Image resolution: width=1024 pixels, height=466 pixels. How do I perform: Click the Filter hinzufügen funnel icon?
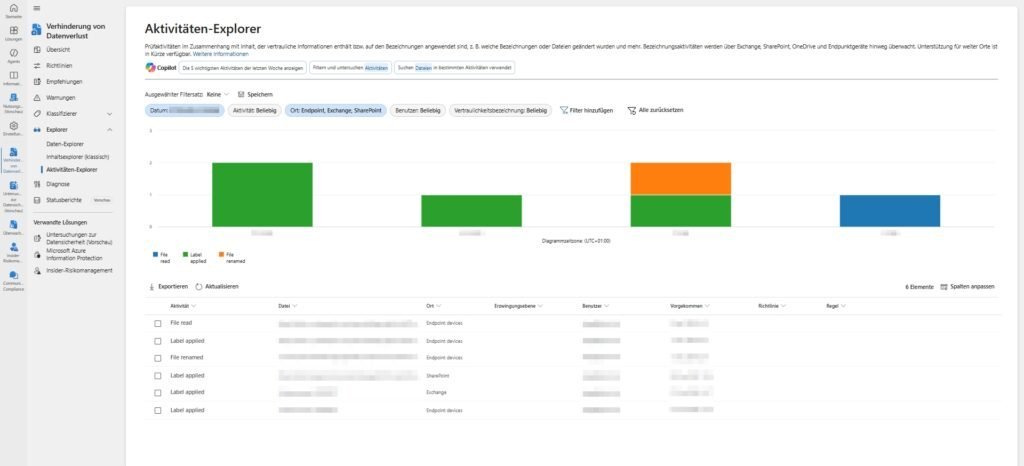(x=564, y=109)
